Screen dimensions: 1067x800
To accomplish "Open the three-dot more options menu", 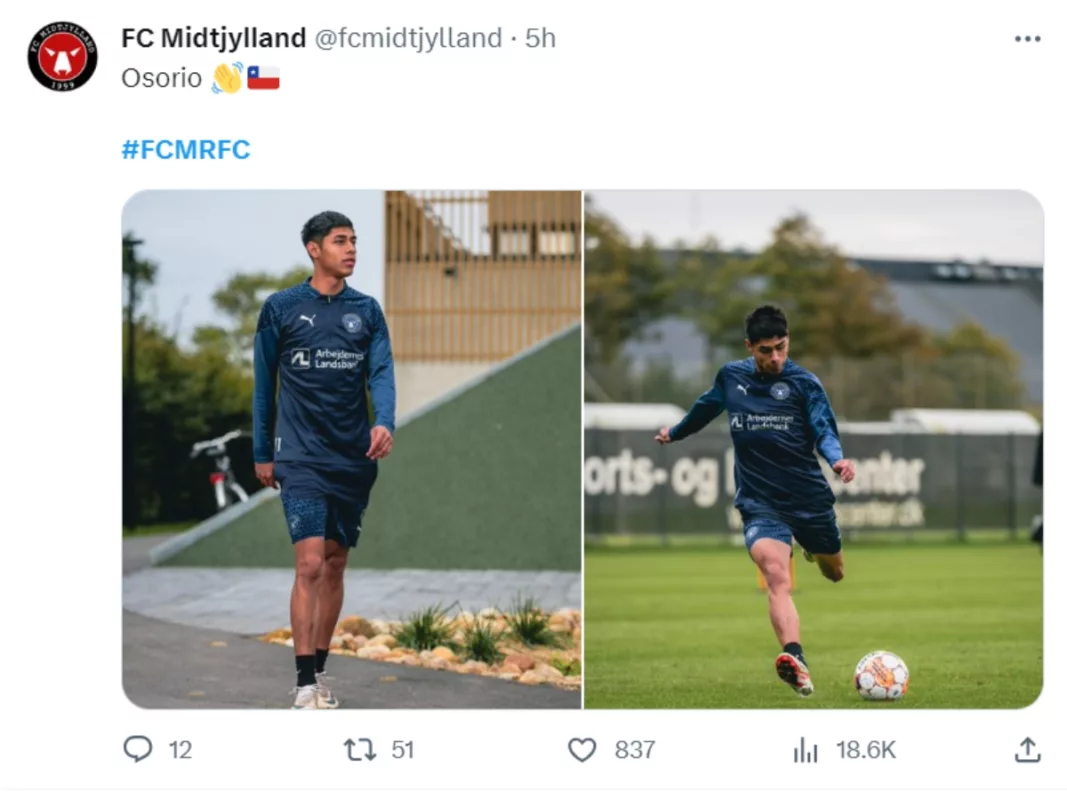I will 1027,39.
